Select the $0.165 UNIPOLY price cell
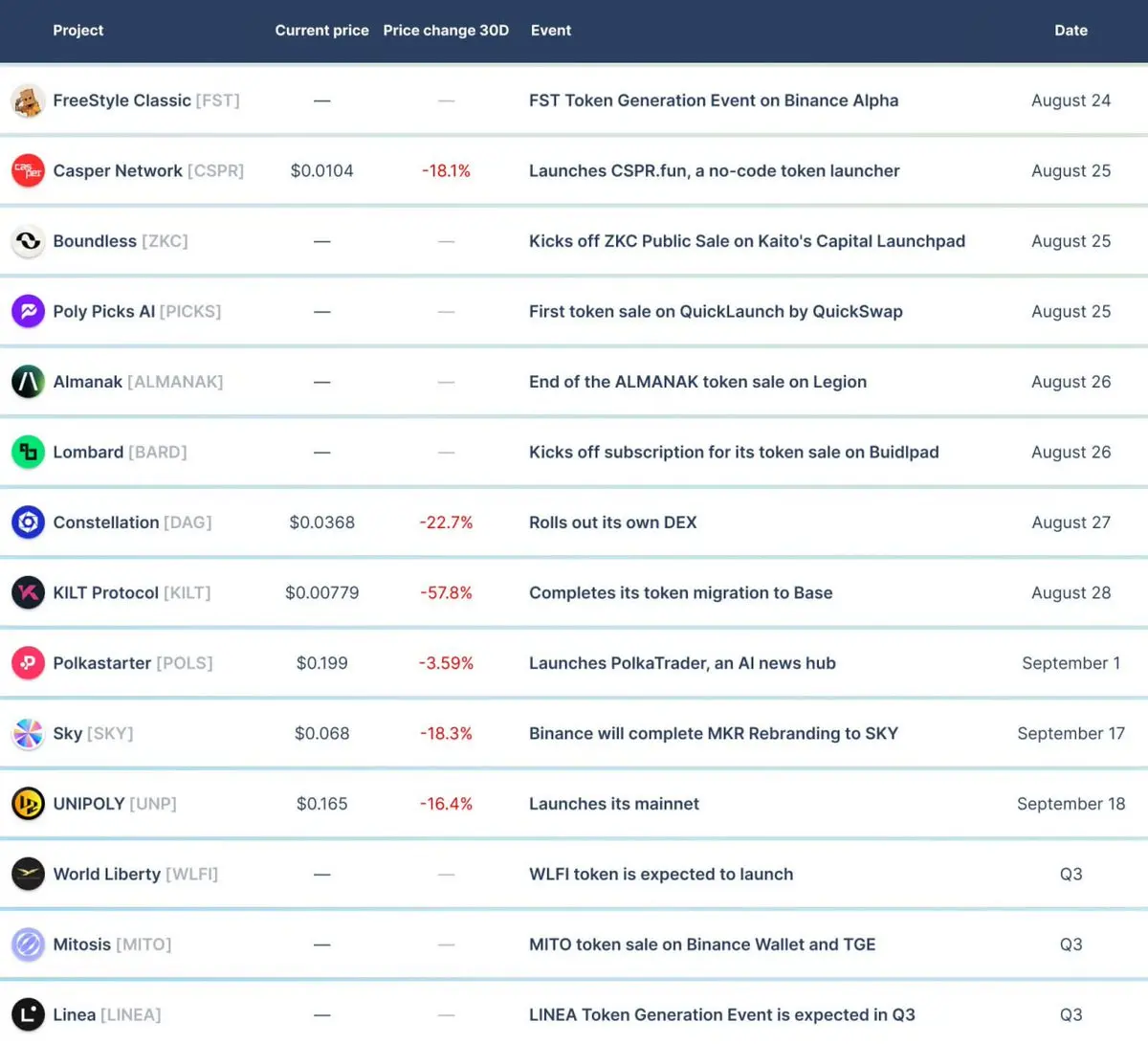 (321, 804)
